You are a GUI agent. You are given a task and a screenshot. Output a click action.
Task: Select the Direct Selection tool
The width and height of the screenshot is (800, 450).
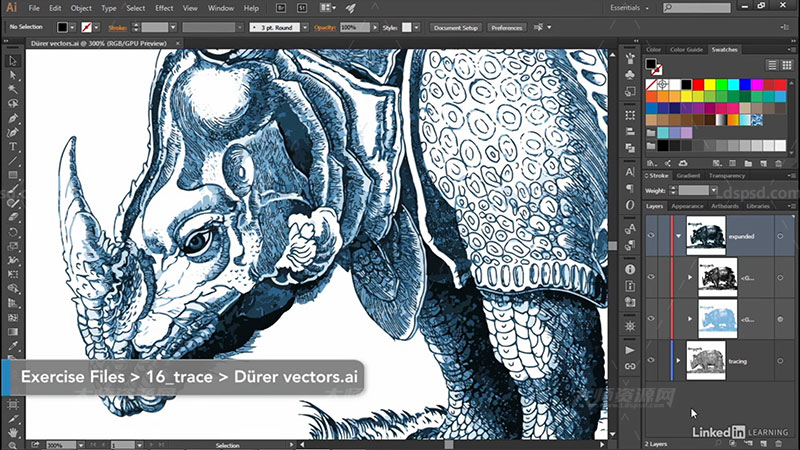pyautogui.click(x=13, y=75)
